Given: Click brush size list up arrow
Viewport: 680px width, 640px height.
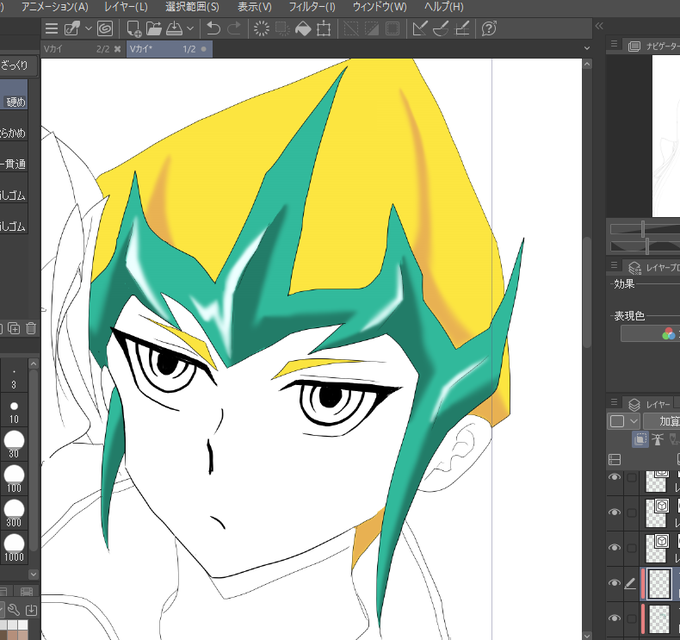Looking at the screenshot, I should [x=34, y=363].
